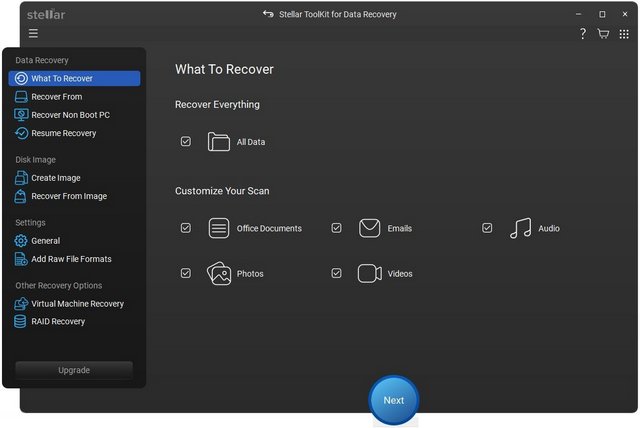Close the Stellar Toolkit window
Screen dimensions: 640x428
[625, 14]
